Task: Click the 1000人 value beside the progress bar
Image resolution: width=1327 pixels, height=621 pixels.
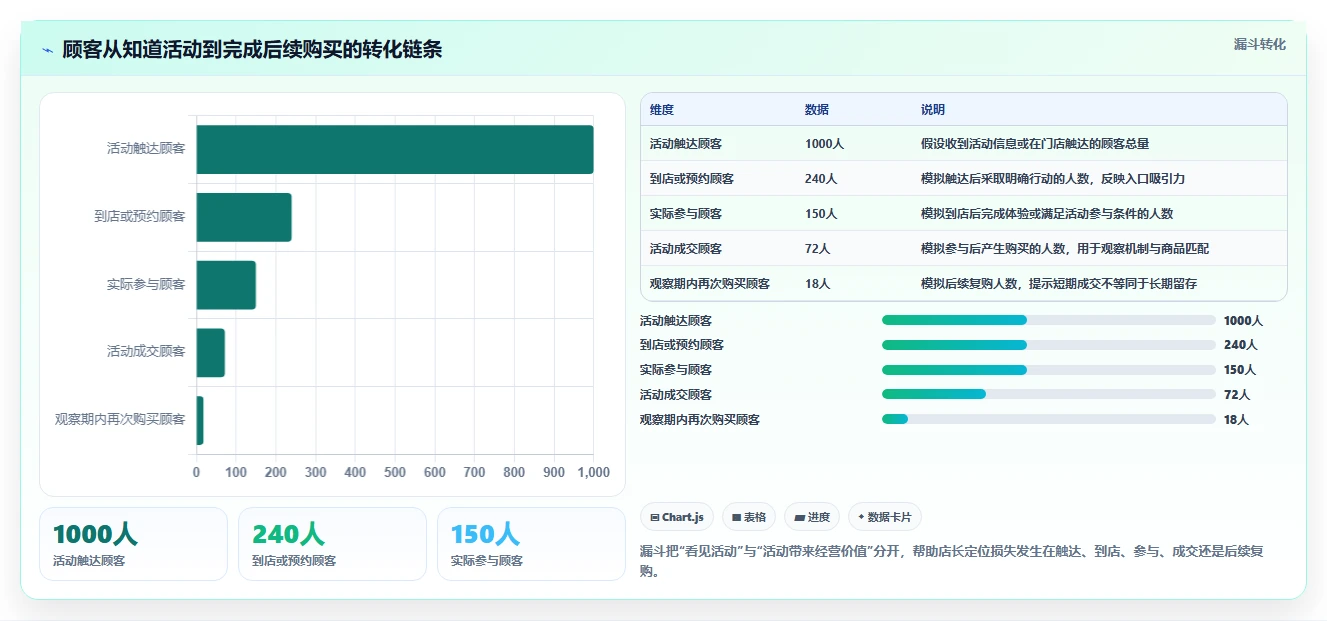Action: 1243,321
